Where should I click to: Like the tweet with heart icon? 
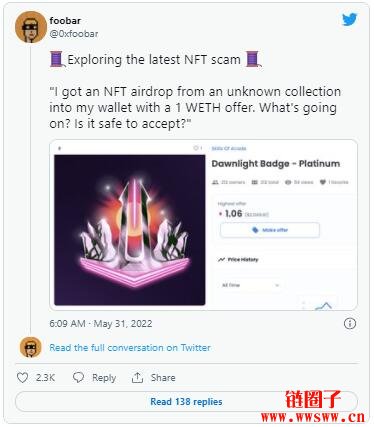pos(22,378)
